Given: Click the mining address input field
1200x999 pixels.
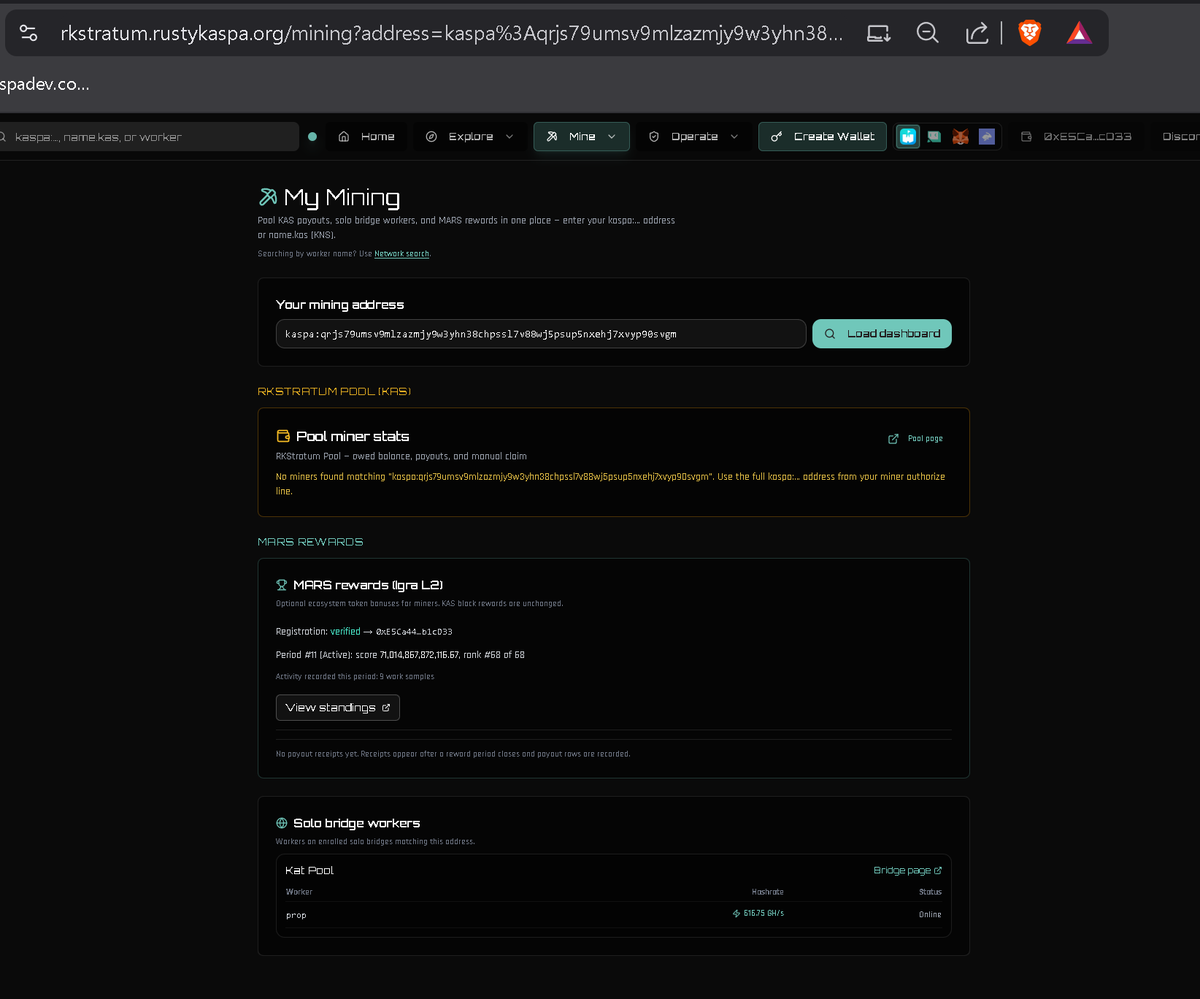Looking at the screenshot, I should [x=541, y=334].
